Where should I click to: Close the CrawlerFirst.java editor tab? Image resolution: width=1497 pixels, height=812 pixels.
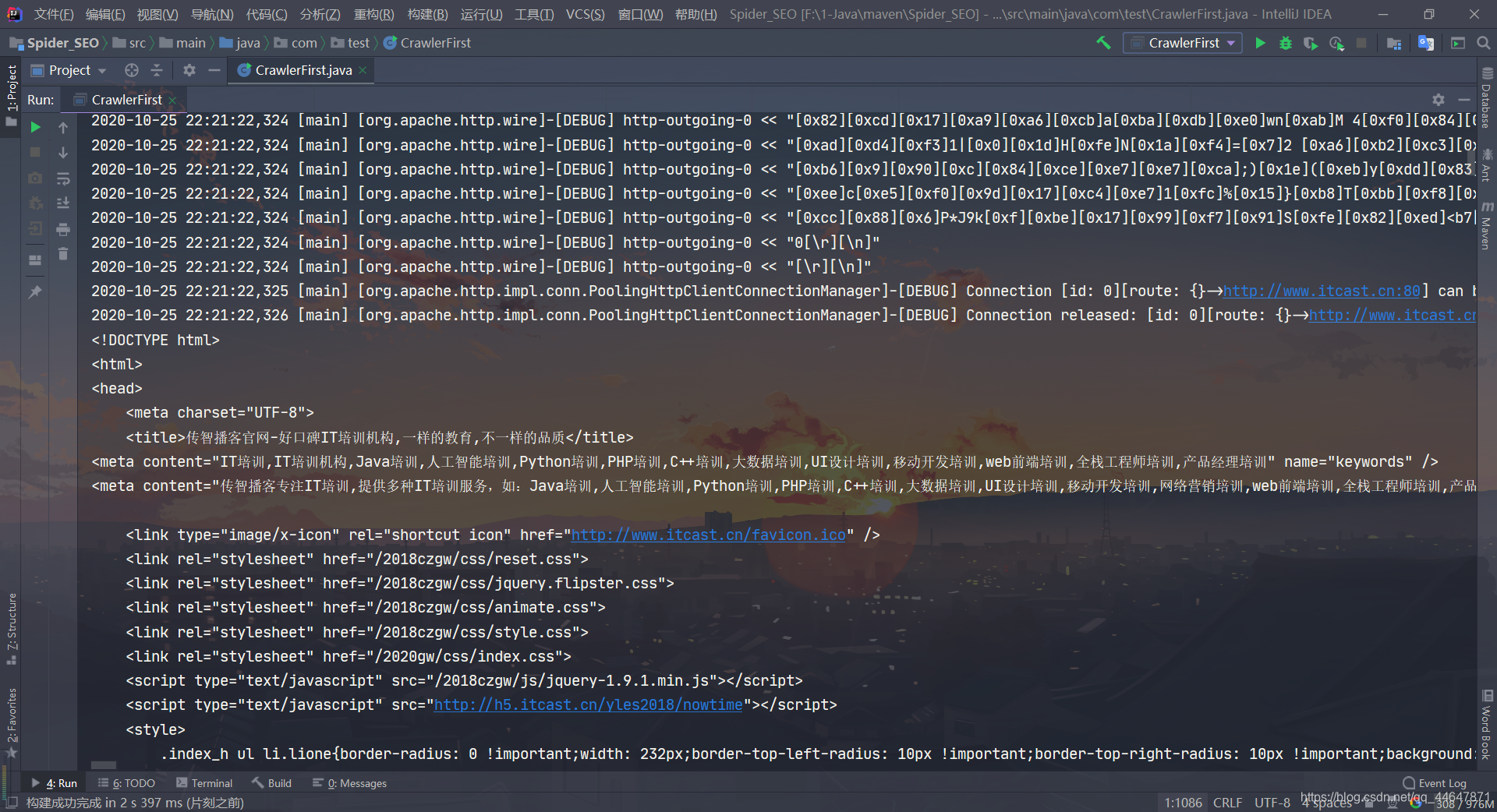point(363,70)
